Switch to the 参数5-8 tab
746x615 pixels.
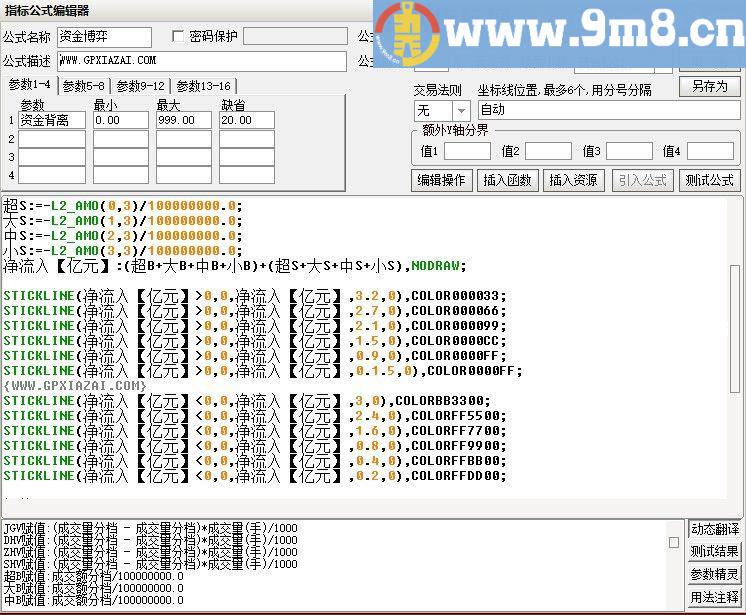pyautogui.click(x=84, y=86)
